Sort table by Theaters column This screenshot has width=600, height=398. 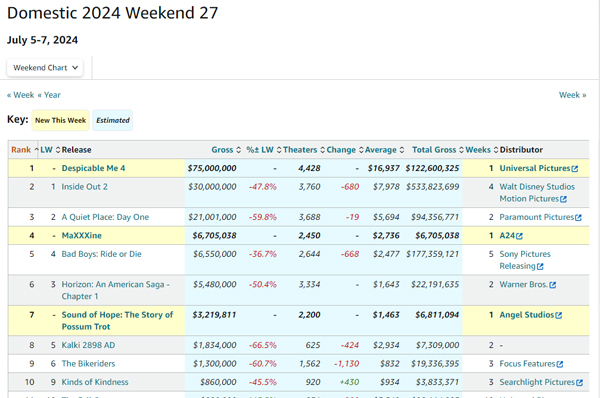point(304,150)
